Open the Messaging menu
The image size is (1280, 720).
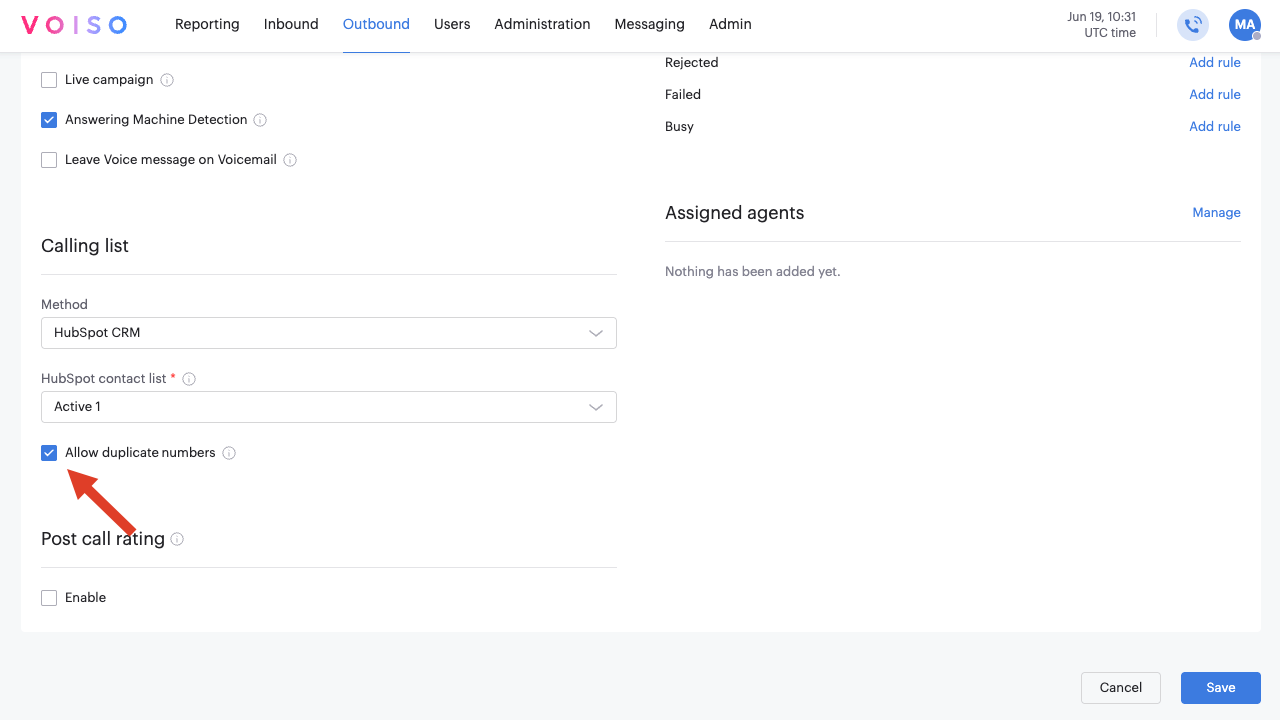(x=650, y=24)
